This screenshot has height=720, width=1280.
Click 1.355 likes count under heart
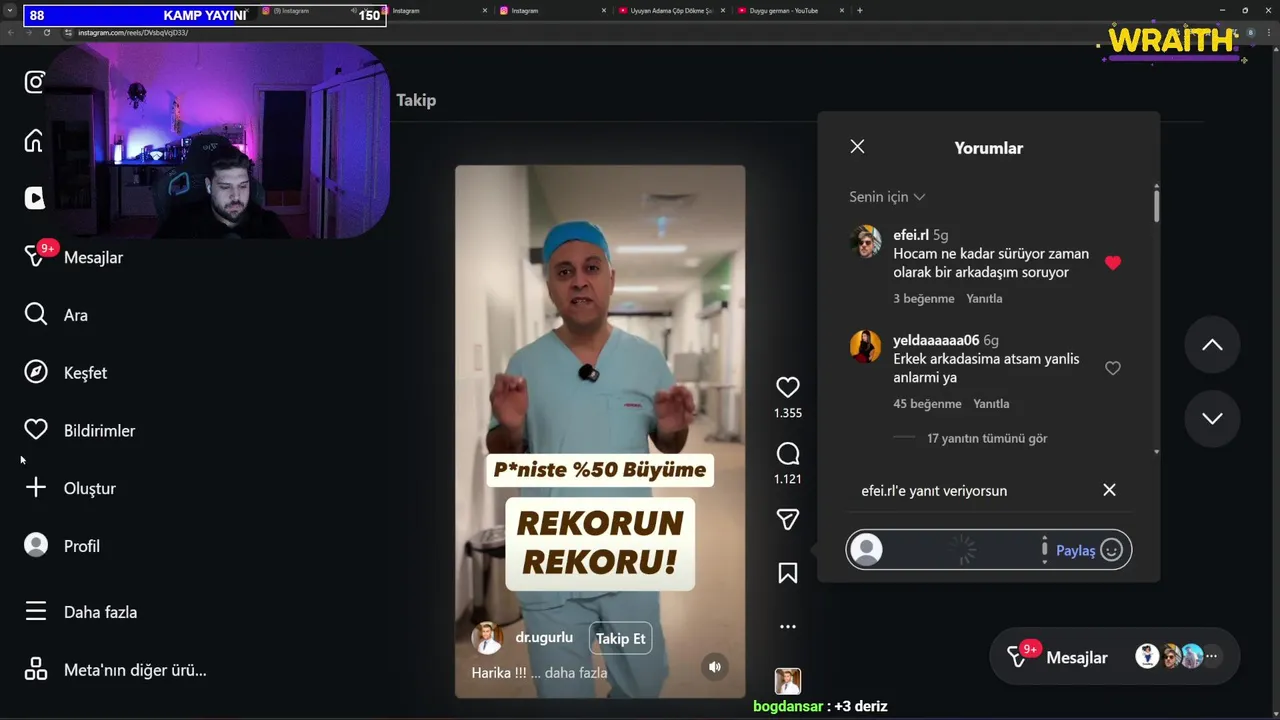click(x=788, y=413)
